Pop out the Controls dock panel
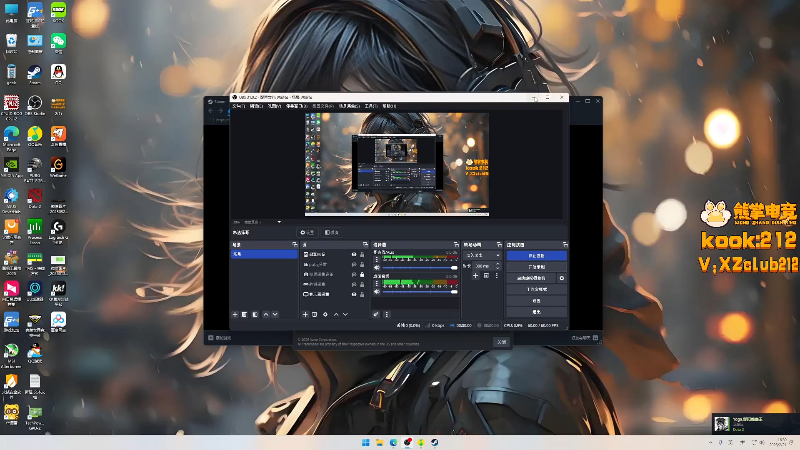Viewport: 800px width, 450px height. (x=564, y=245)
